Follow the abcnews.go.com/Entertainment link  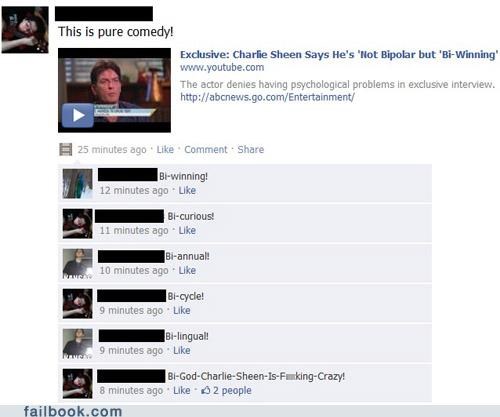click(267, 97)
